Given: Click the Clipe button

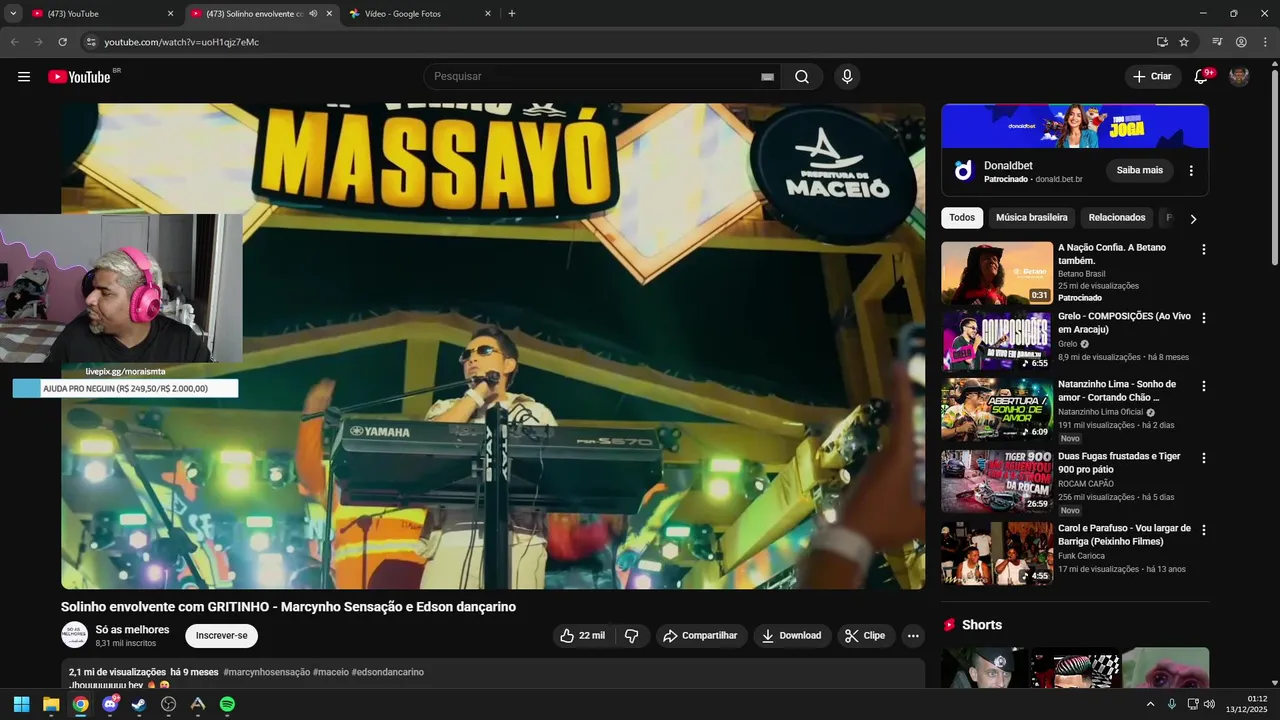Looking at the screenshot, I should [x=866, y=636].
